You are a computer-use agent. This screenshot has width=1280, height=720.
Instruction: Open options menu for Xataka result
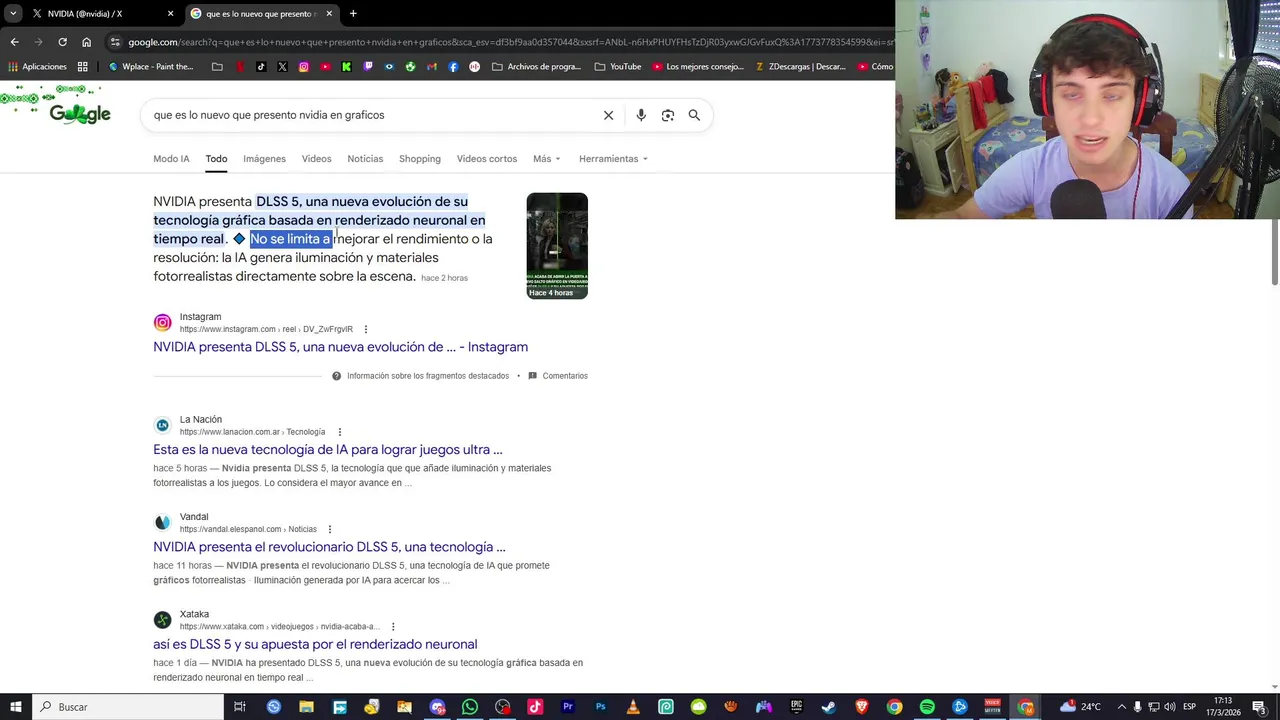pyautogui.click(x=393, y=627)
